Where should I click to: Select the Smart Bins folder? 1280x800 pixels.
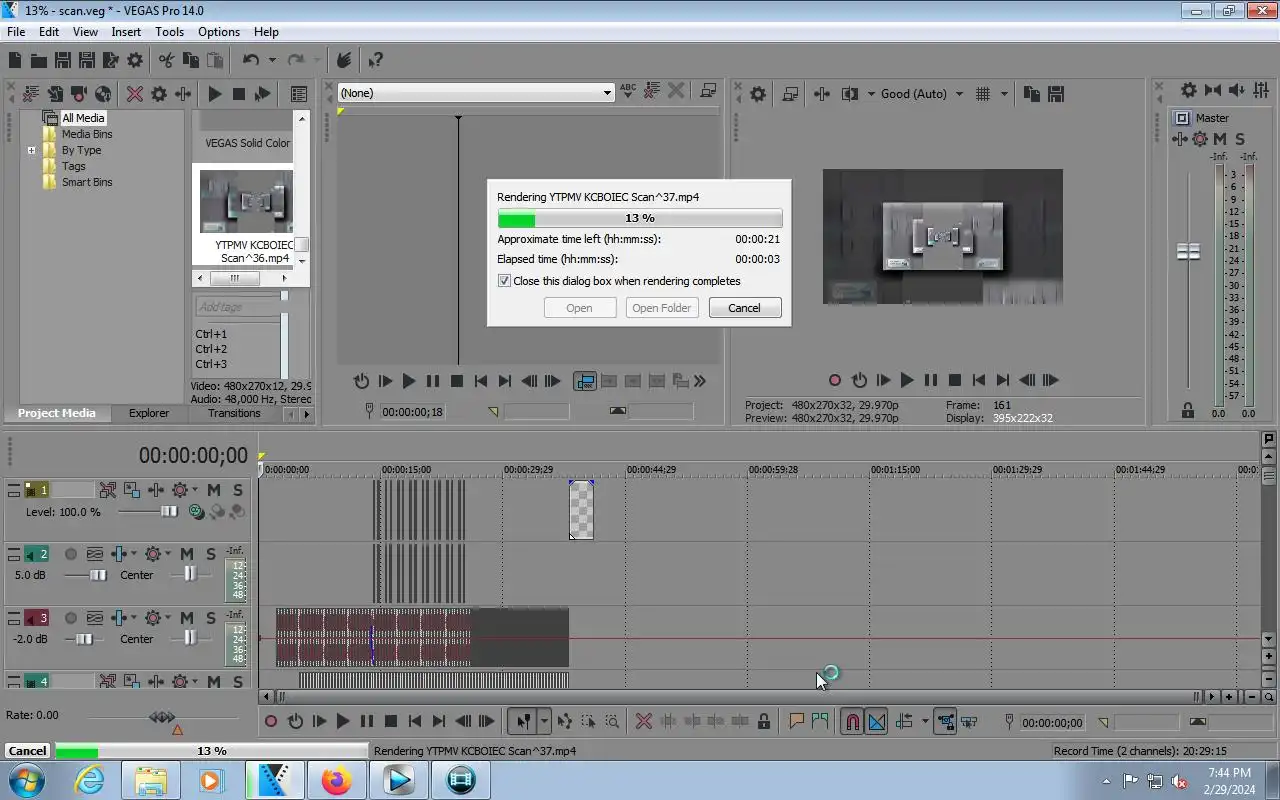tap(87, 182)
